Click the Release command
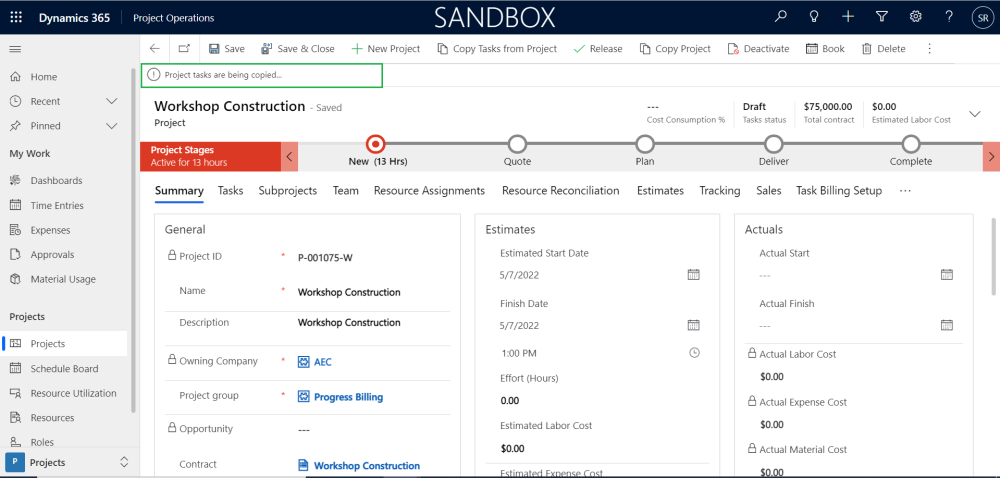 (x=598, y=48)
